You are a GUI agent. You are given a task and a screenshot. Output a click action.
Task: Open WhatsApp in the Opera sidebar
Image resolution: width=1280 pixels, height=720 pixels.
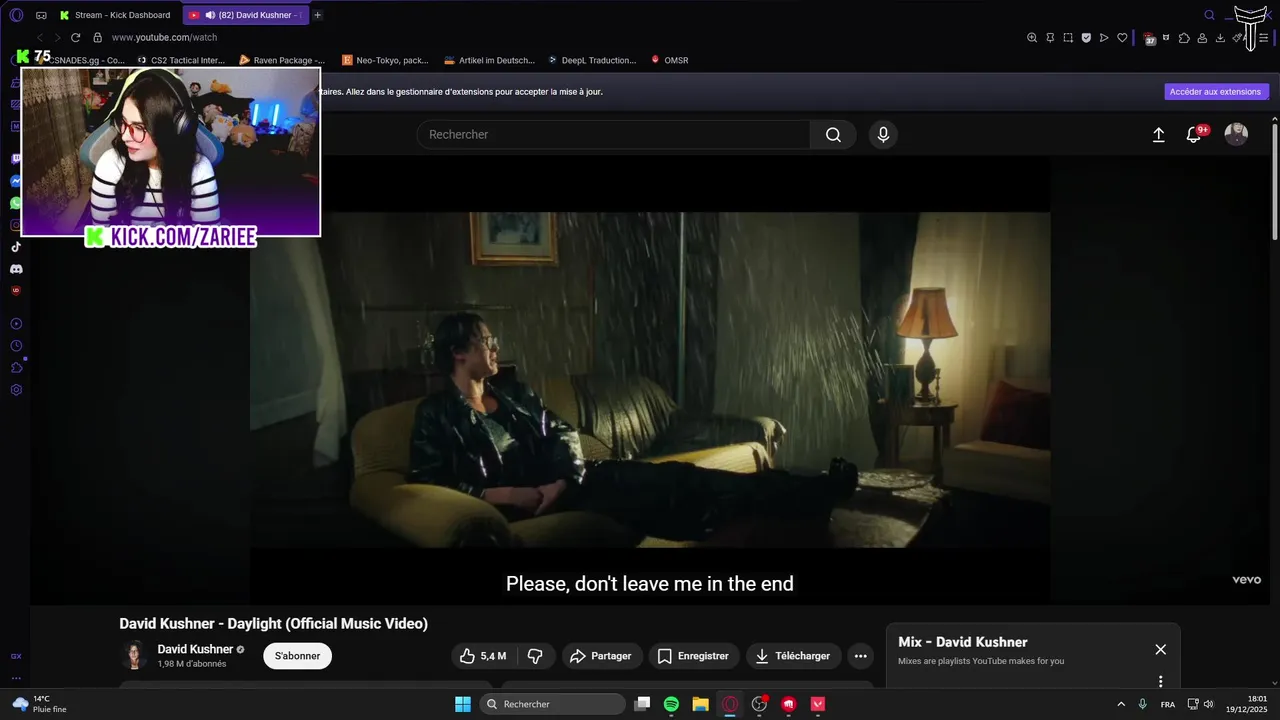click(16, 203)
